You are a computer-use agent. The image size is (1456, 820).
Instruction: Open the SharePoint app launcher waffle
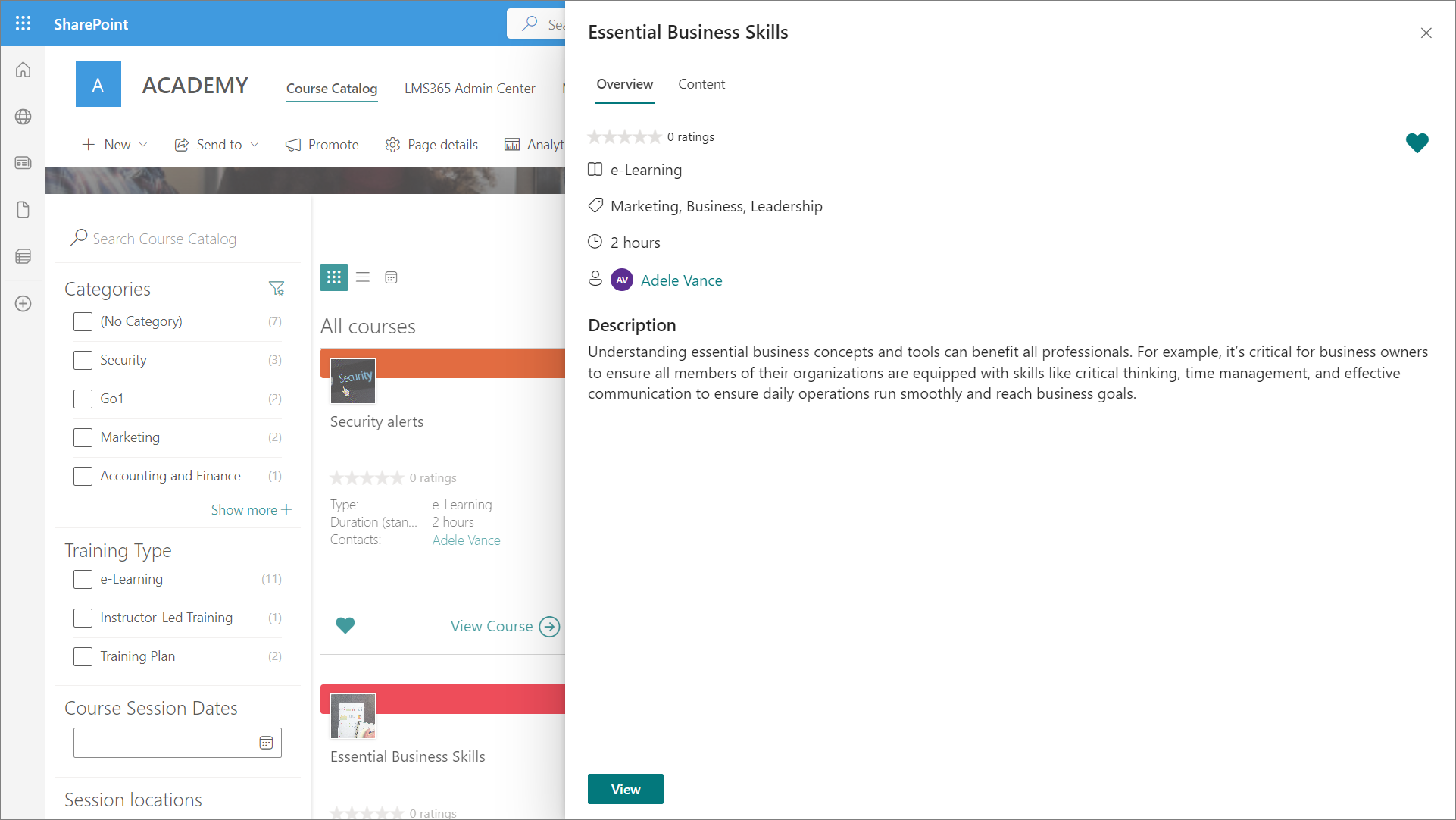[23, 23]
